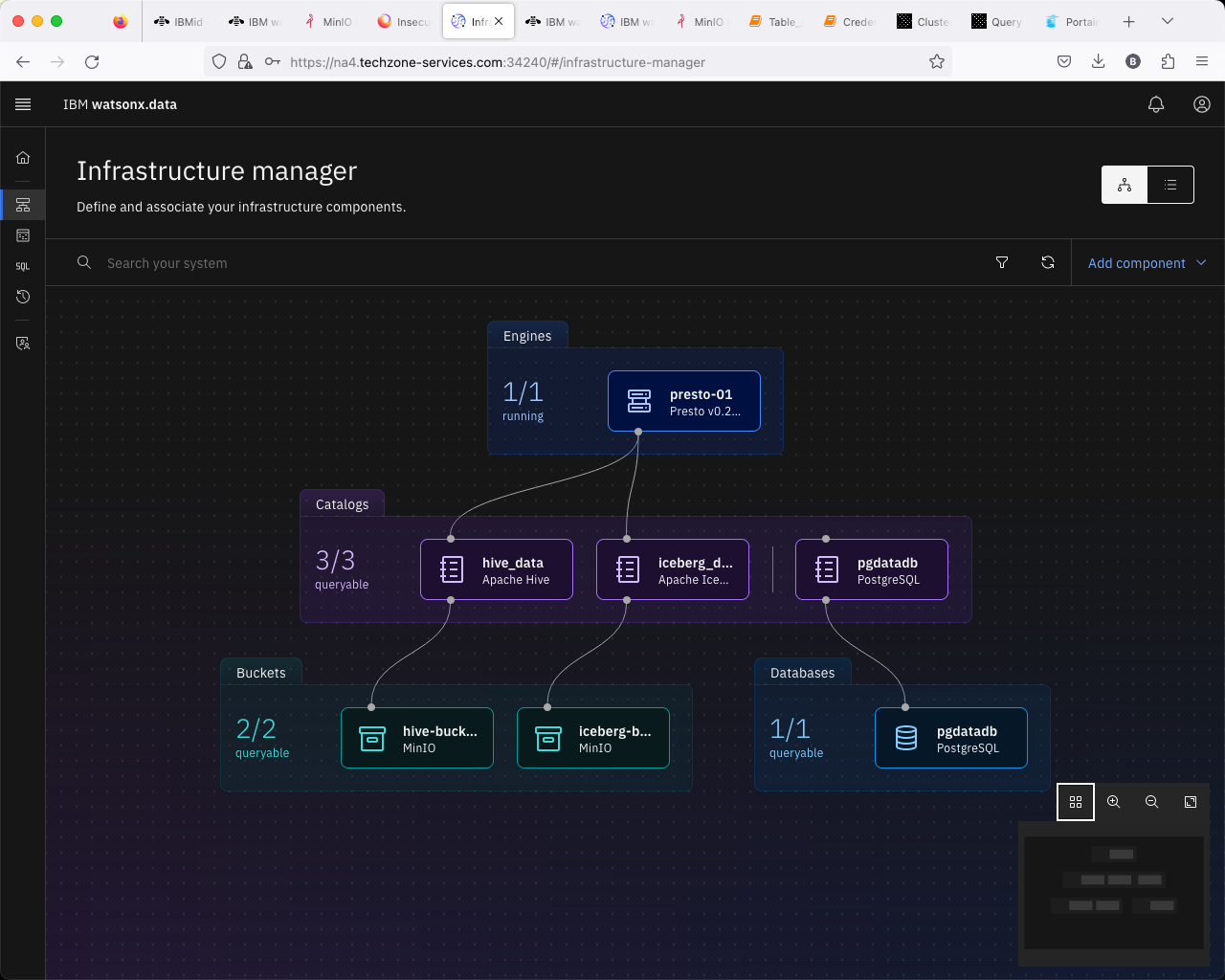Click the 2/2 queryable buckets count
1225x980 pixels.
point(262,737)
